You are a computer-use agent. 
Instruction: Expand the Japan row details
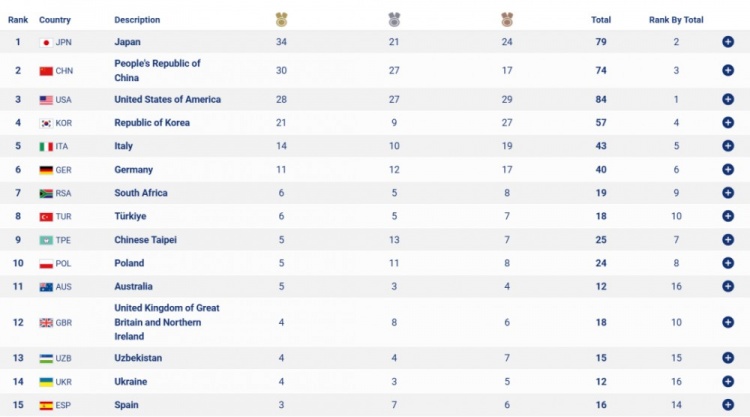coord(728,42)
